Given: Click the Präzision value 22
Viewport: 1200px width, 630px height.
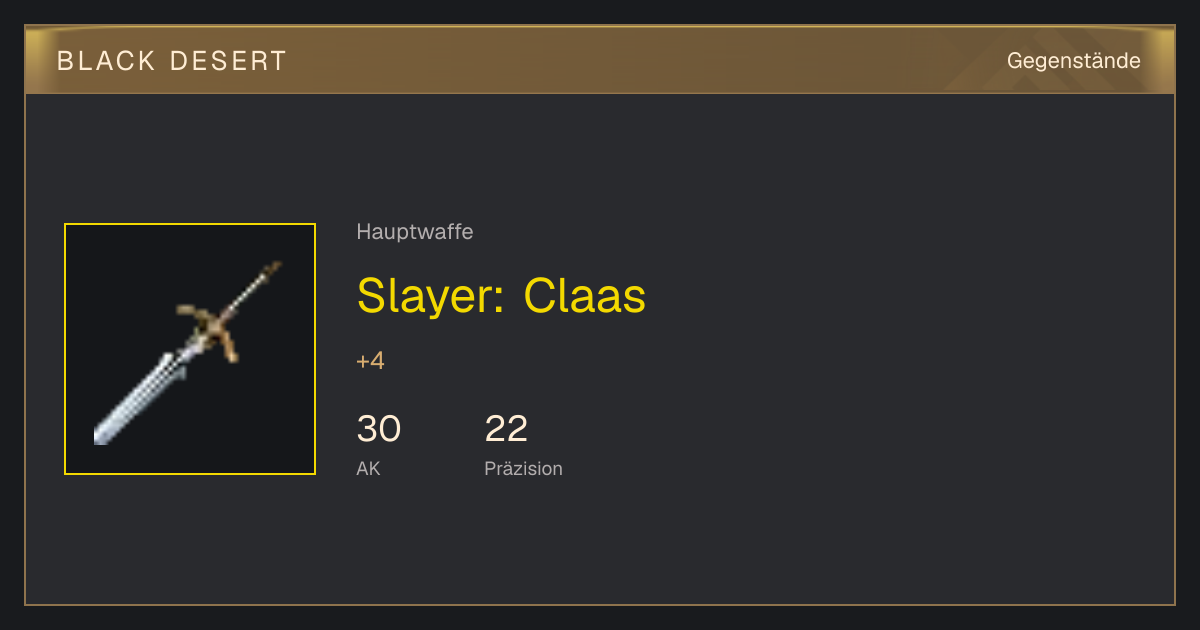Looking at the screenshot, I should [506, 429].
